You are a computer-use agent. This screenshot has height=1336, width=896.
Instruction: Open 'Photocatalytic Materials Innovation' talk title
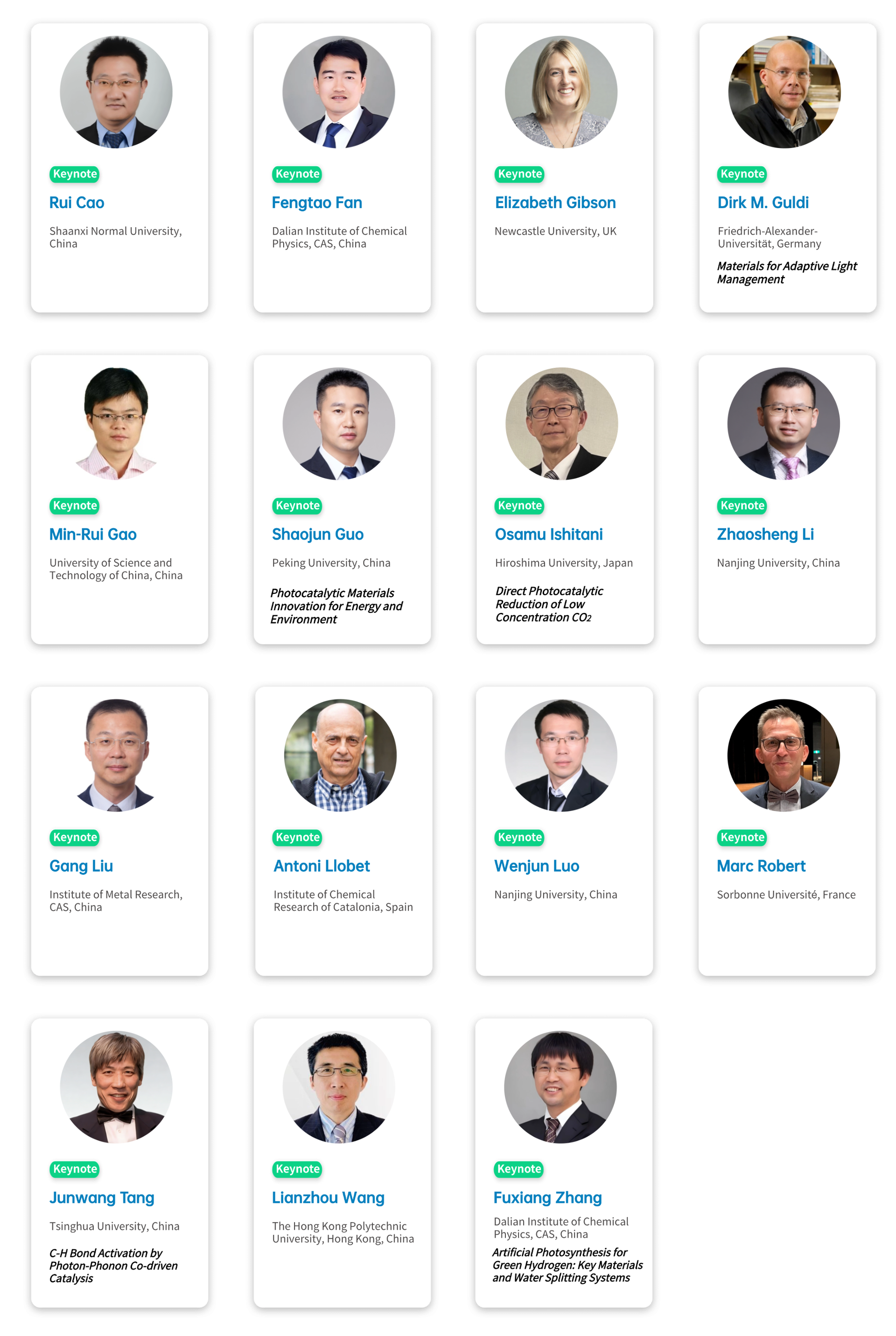click(x=336, y=606)
